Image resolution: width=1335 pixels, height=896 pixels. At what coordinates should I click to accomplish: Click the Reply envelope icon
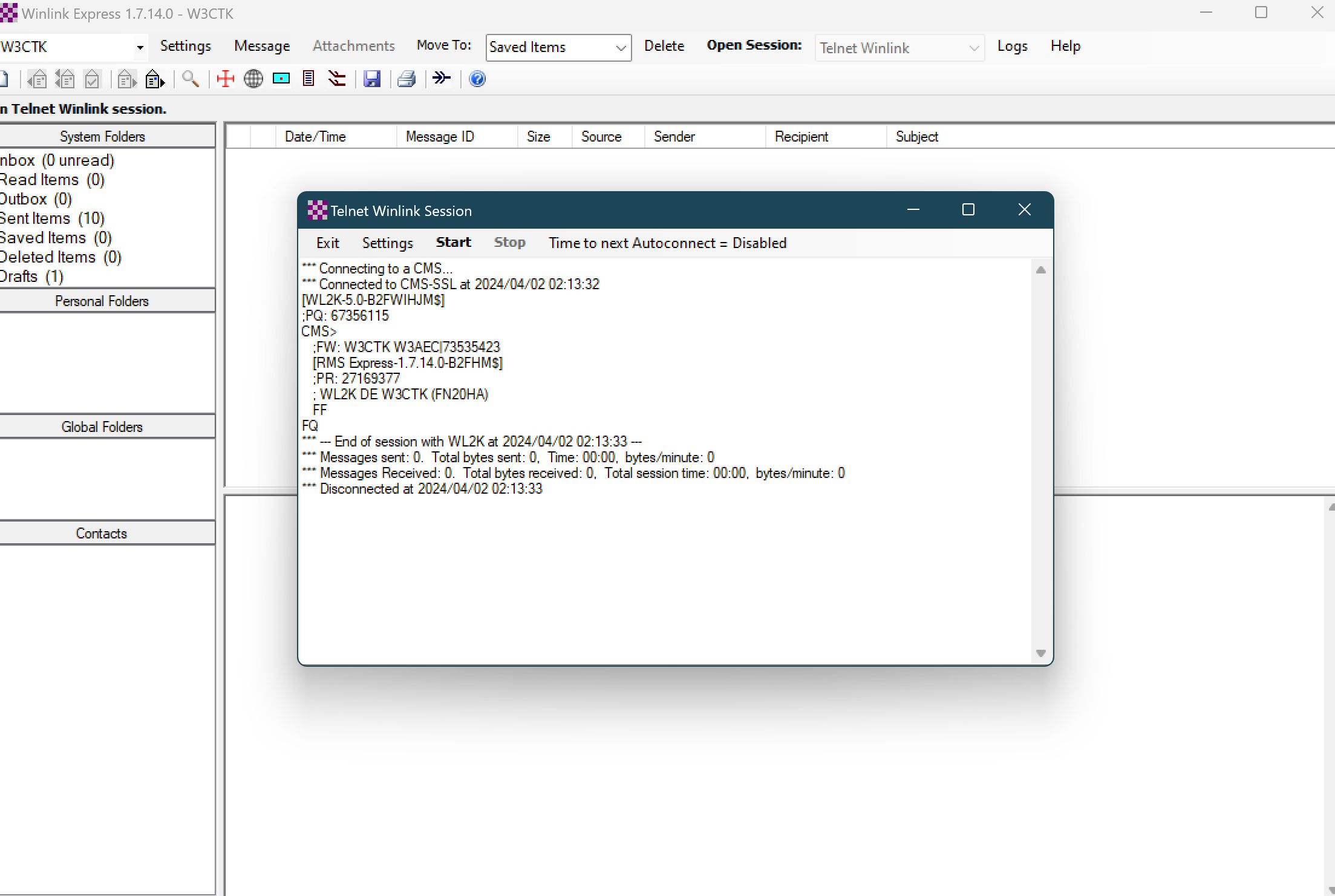pyautogui.click(x=38, y=79)
